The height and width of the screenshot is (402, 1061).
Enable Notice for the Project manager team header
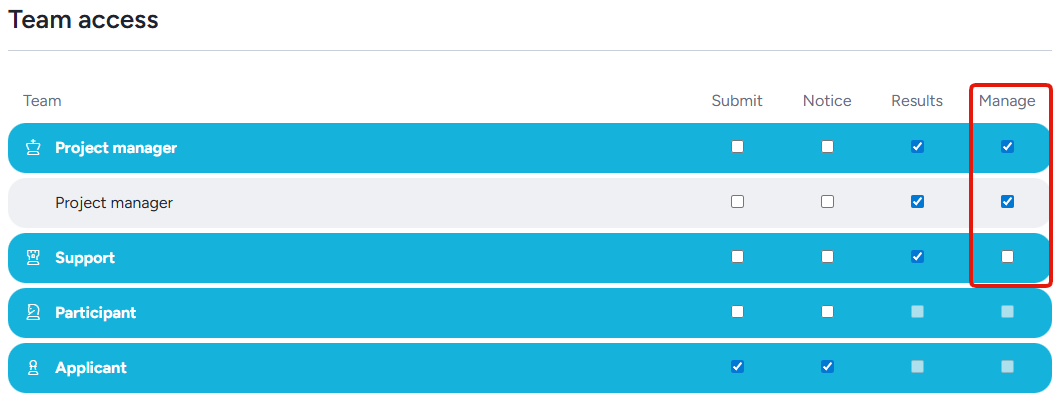[x=827, y=147]
